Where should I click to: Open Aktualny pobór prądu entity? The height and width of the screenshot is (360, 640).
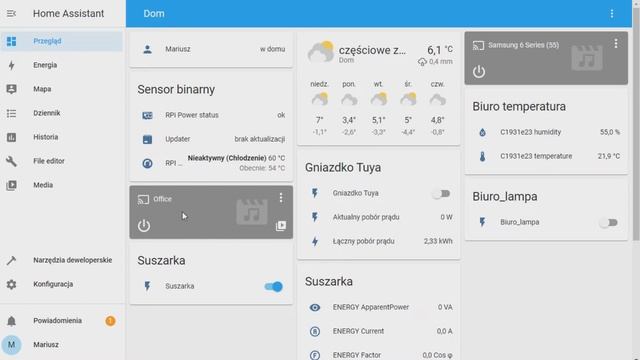pyautogui.click(x=379, y=217)
